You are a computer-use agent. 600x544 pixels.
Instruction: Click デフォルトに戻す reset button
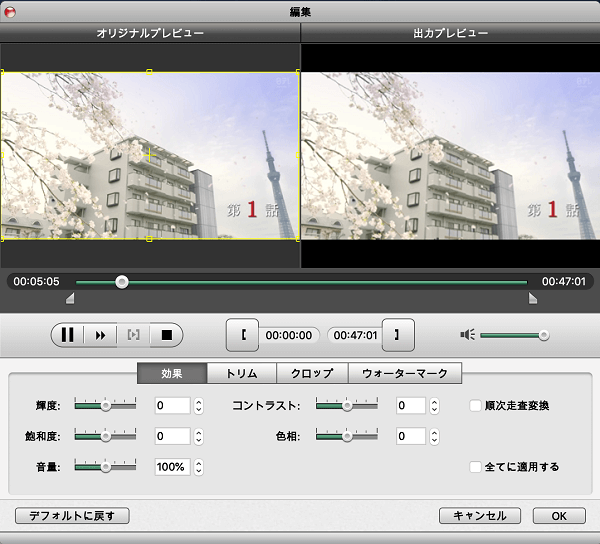pyautogui.click(x=72, y=516)
